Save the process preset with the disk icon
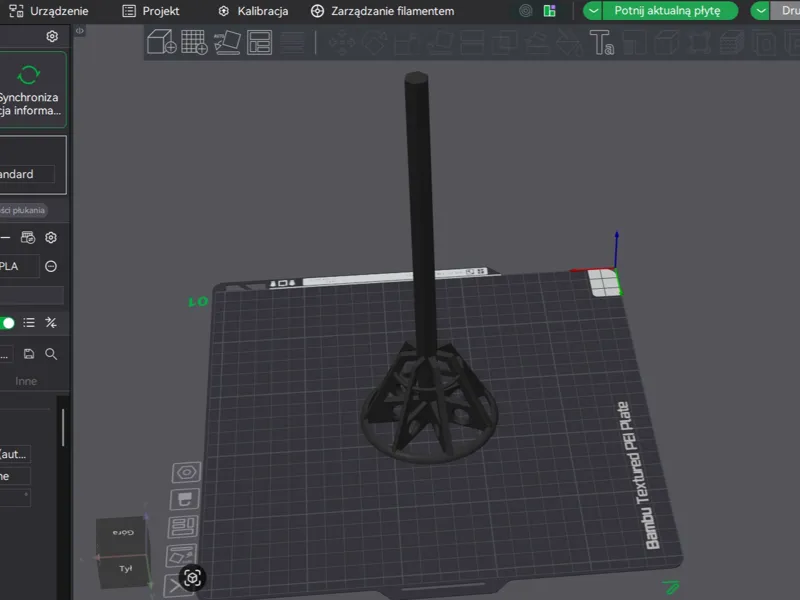 pyautogui.click(x=29, y=354)
